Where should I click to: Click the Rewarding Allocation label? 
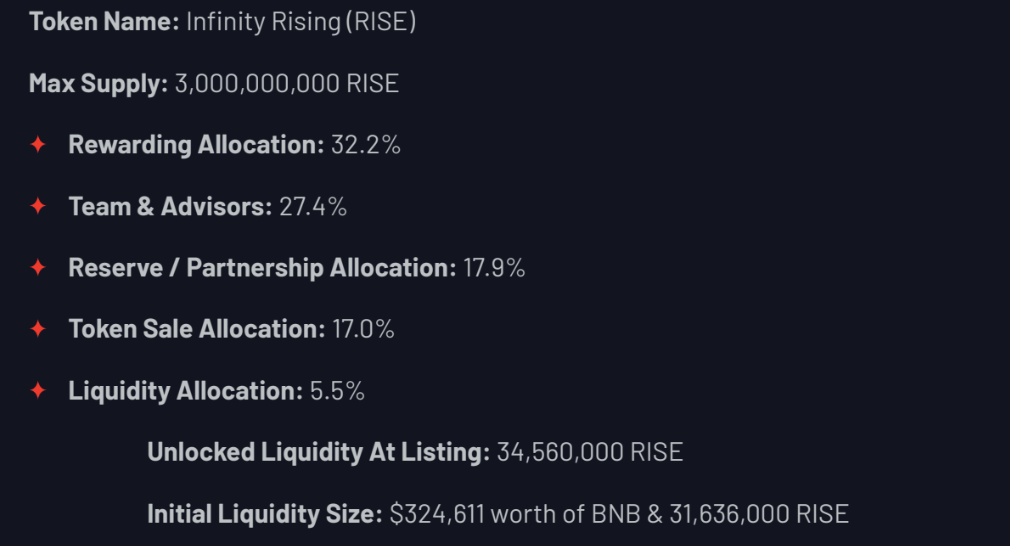[x=196, y=145]
